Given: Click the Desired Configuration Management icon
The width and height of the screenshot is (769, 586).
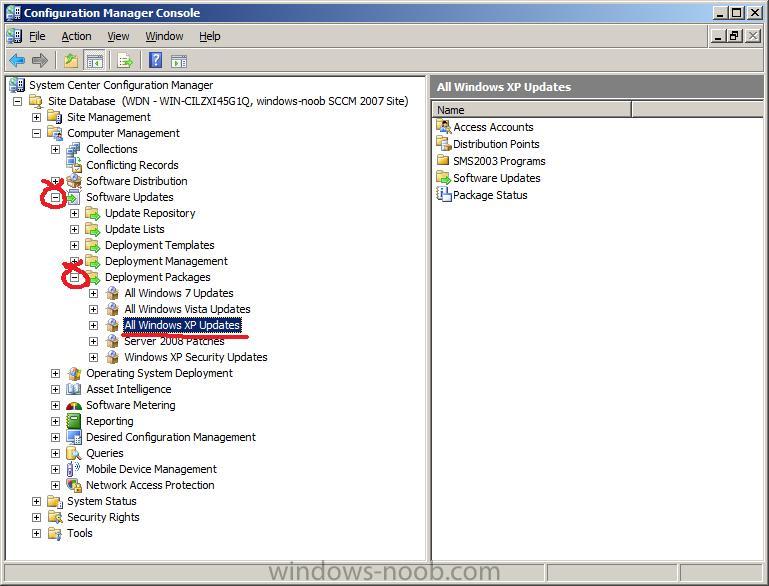Looking at the screenshot, I should [x=74, y=437].
